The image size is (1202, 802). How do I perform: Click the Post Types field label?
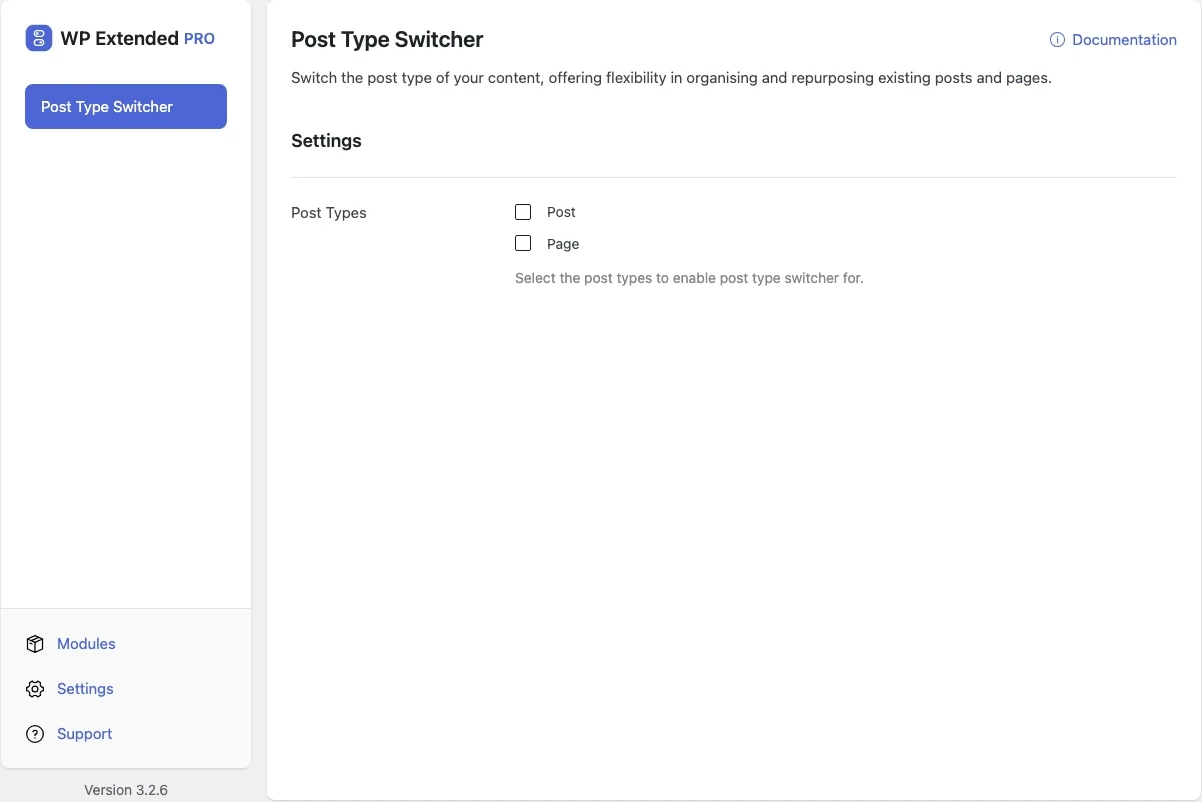(329, 213)
